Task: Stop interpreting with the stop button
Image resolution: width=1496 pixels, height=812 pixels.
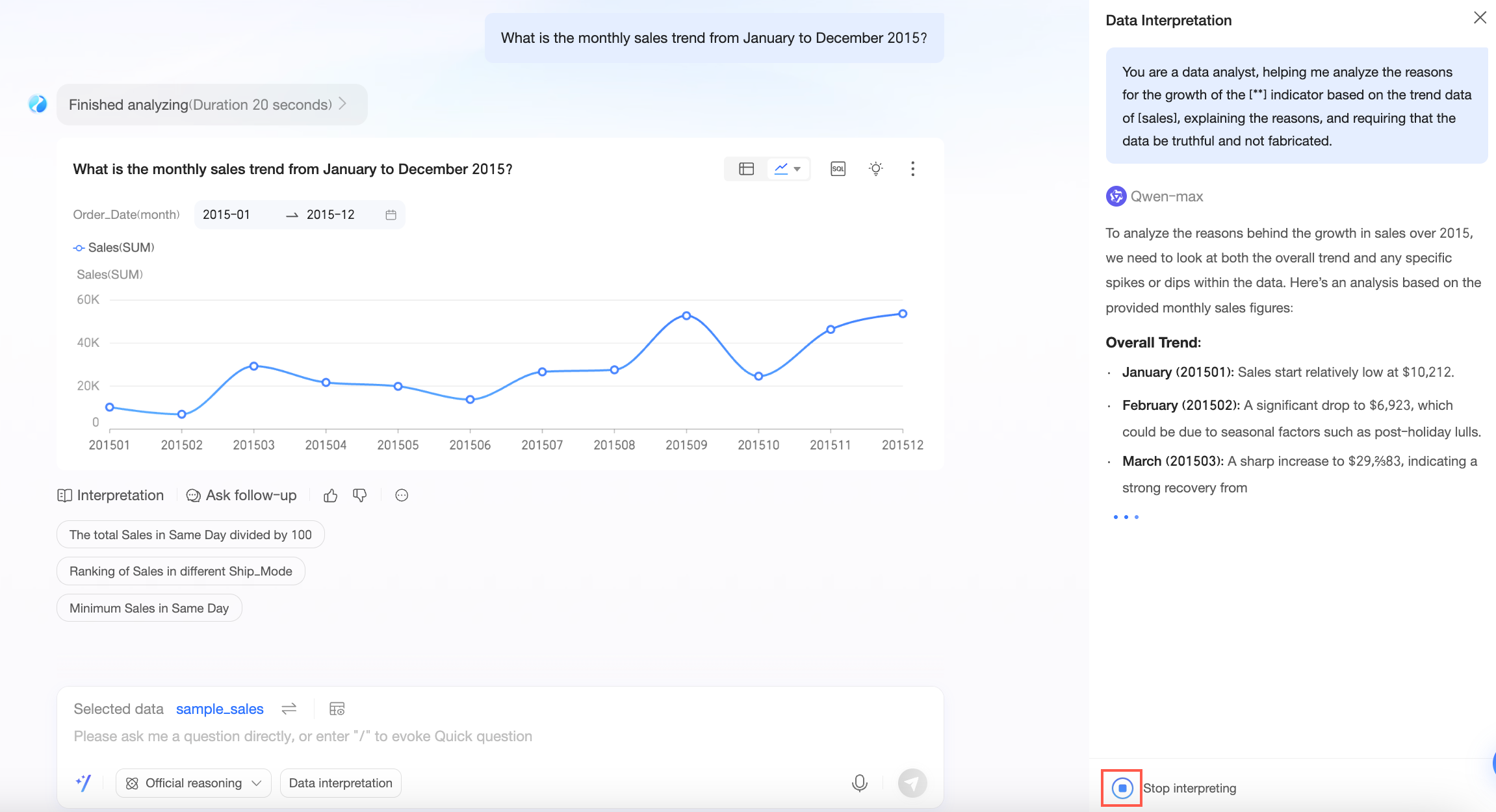Action: coord(1122,788)
